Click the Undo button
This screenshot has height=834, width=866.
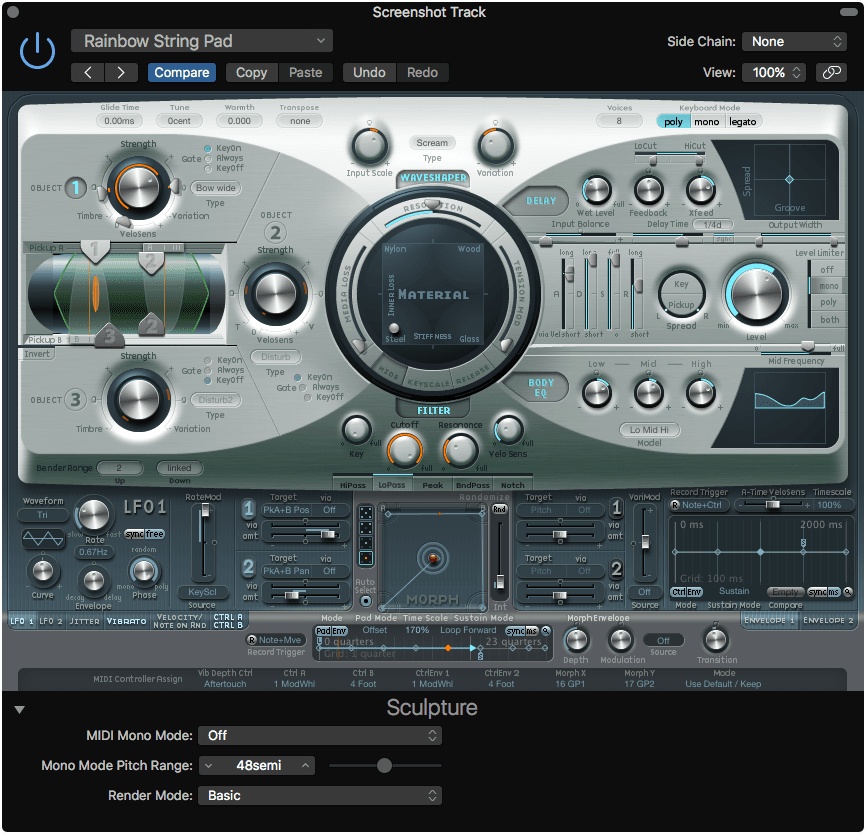click(369, 73)
